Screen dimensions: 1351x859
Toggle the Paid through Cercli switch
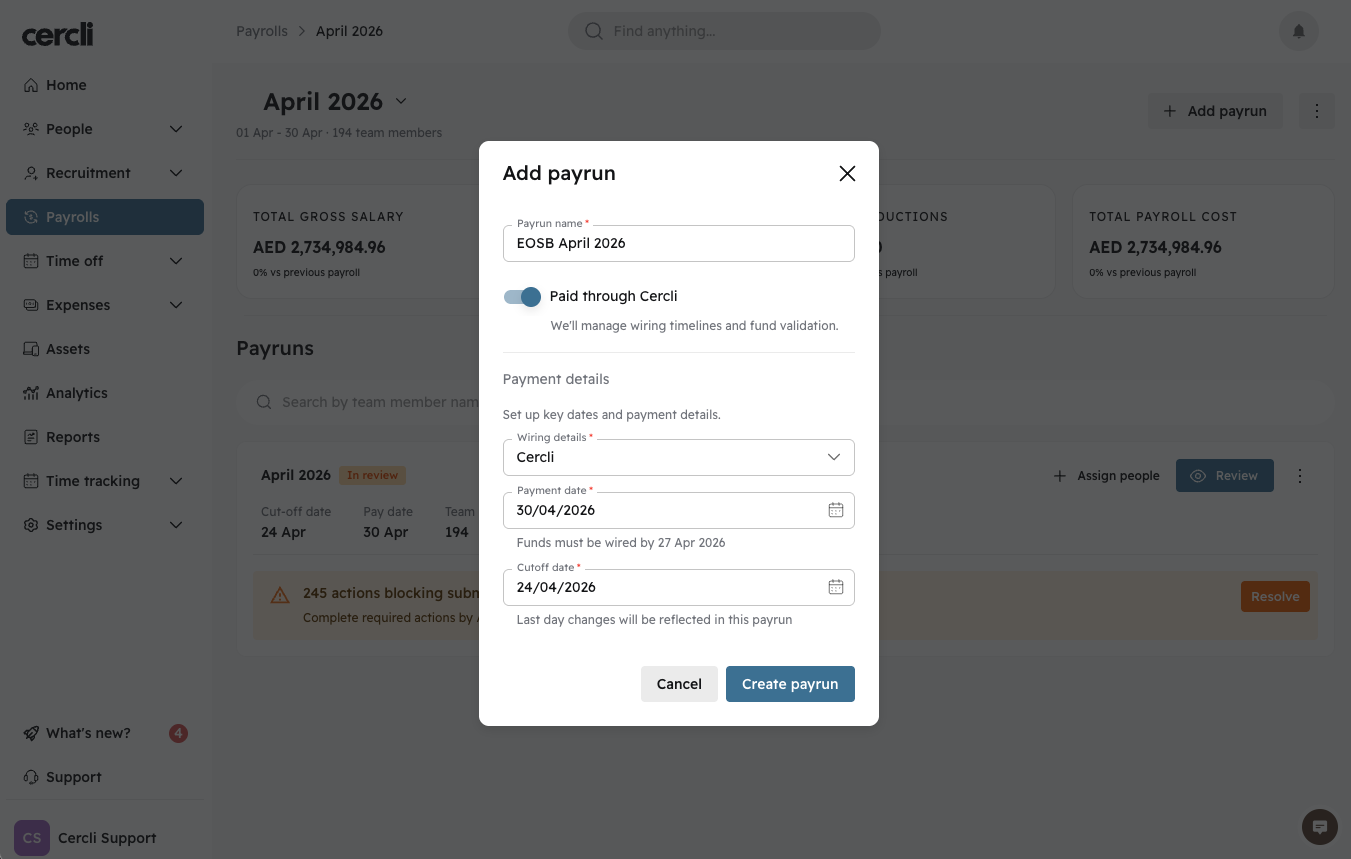click(522, 296)
